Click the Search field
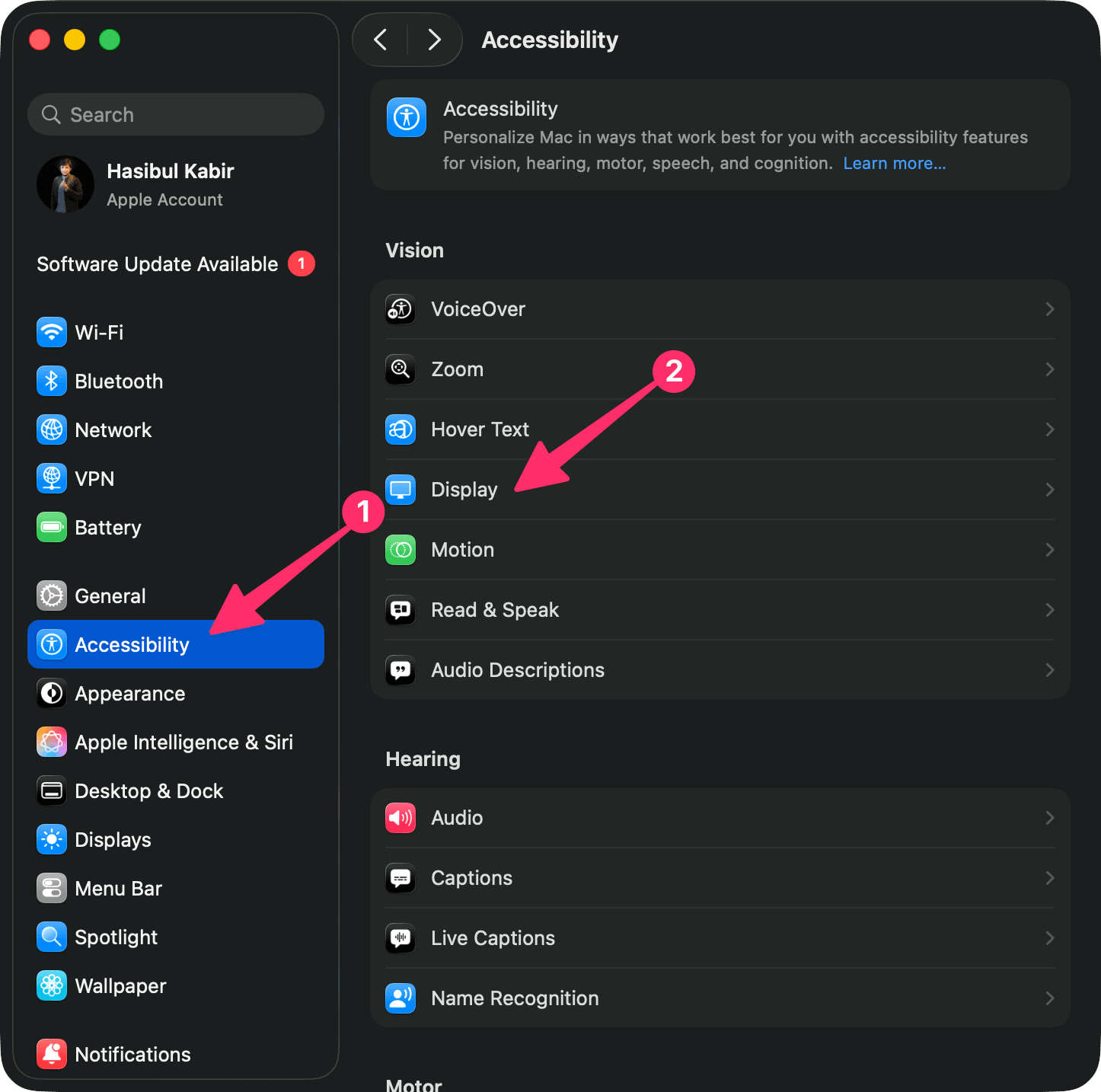This screenshot has height=1092, width=1101. click(x=176, y=114)
